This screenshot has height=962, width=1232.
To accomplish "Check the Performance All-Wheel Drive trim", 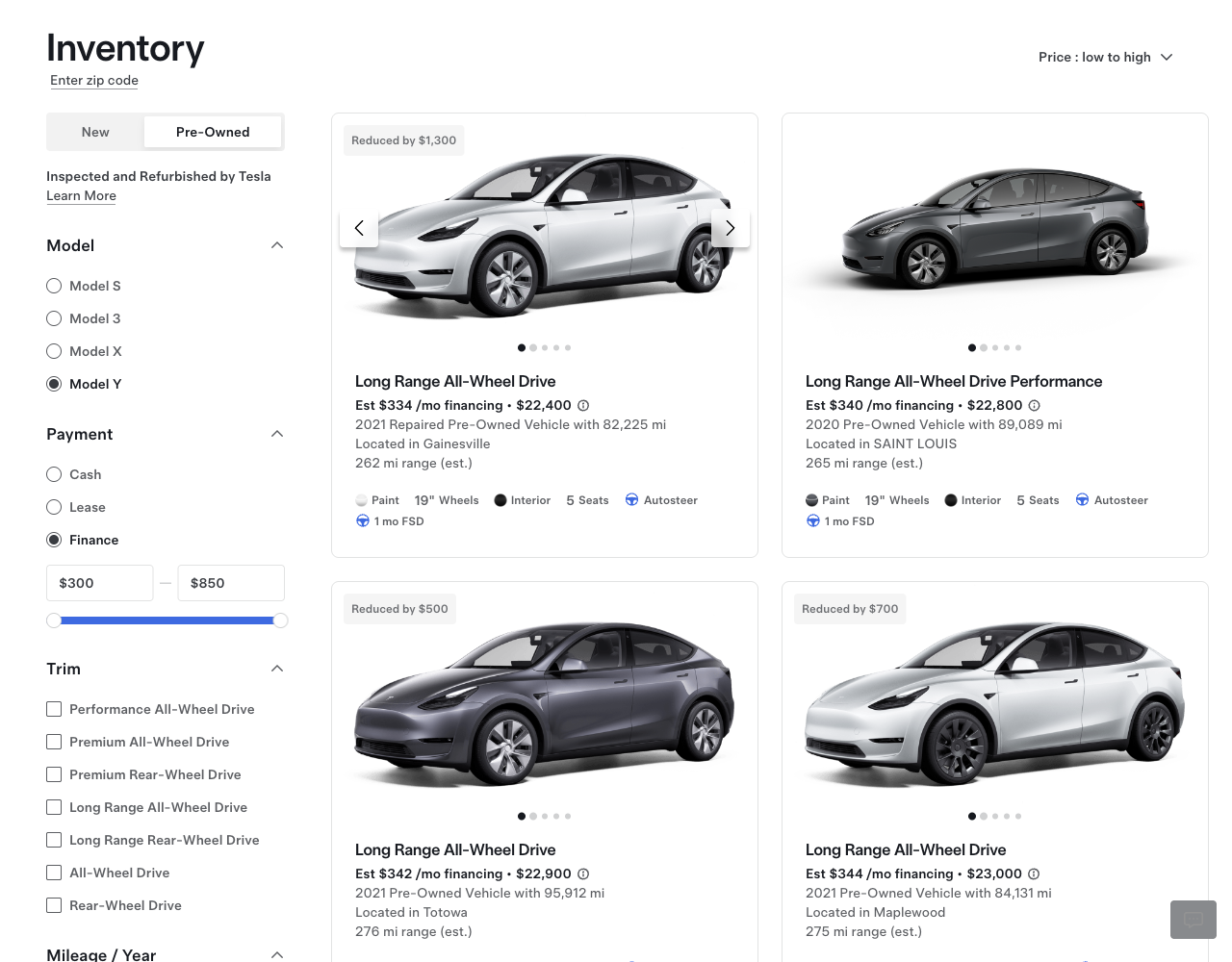I will [53, 709].
